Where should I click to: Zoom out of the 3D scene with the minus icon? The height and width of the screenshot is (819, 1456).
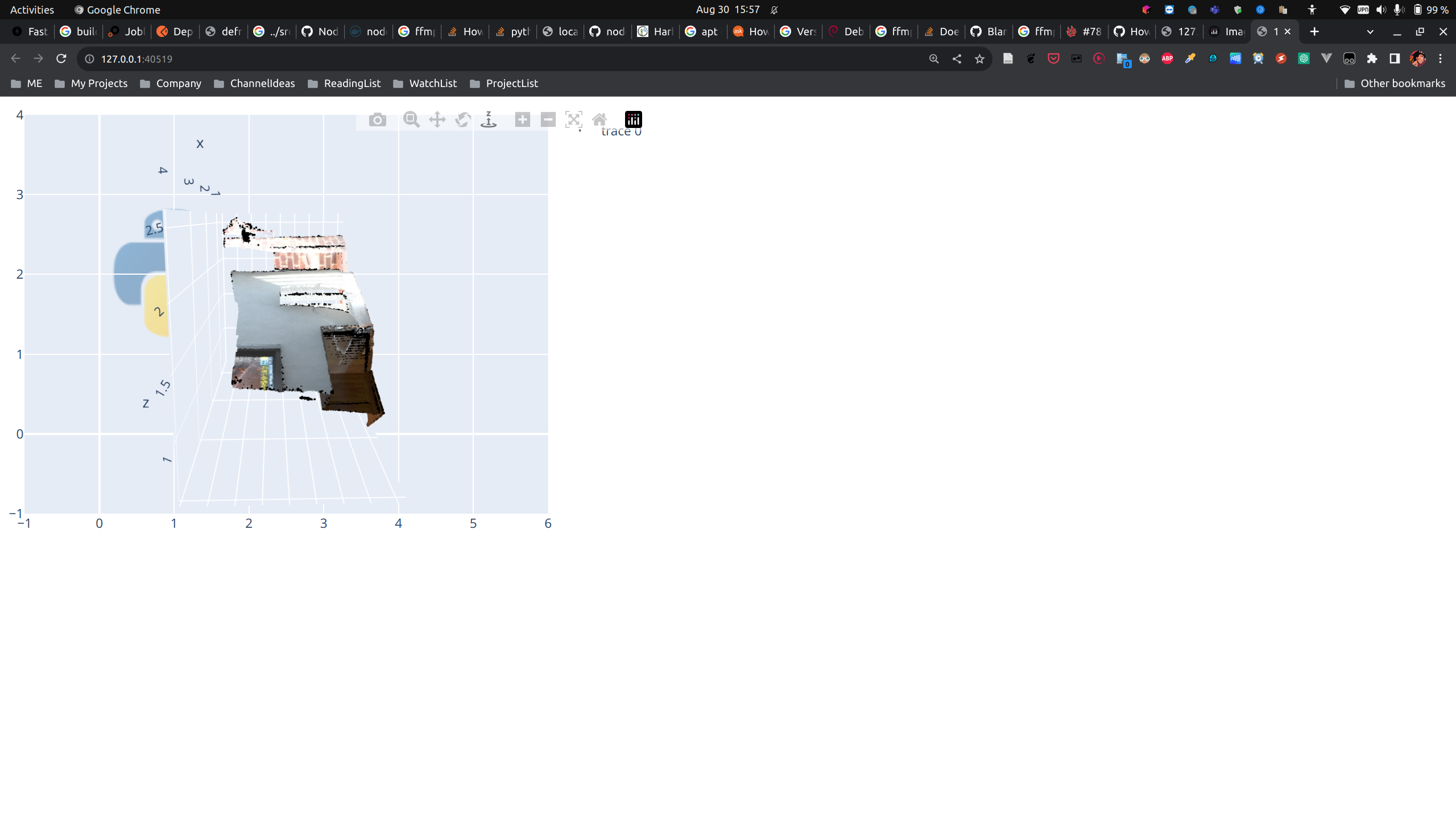tap(548, 119)
